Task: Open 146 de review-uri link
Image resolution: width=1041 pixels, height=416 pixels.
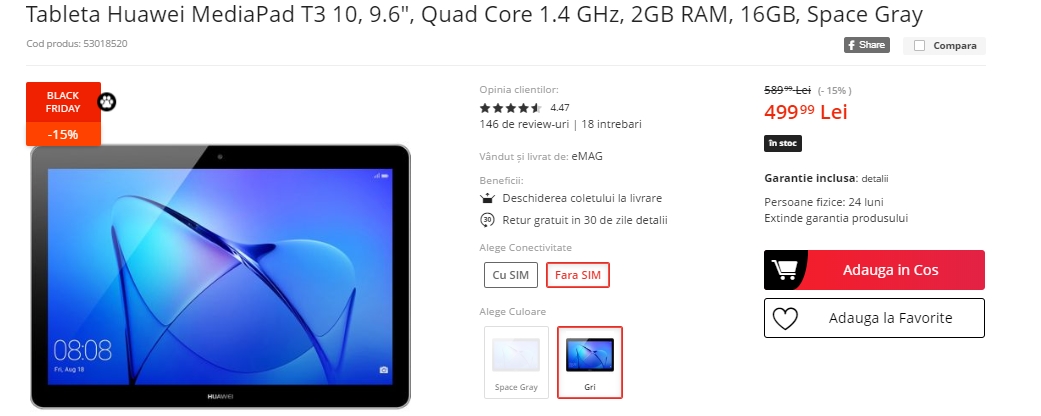Action: 524,124
